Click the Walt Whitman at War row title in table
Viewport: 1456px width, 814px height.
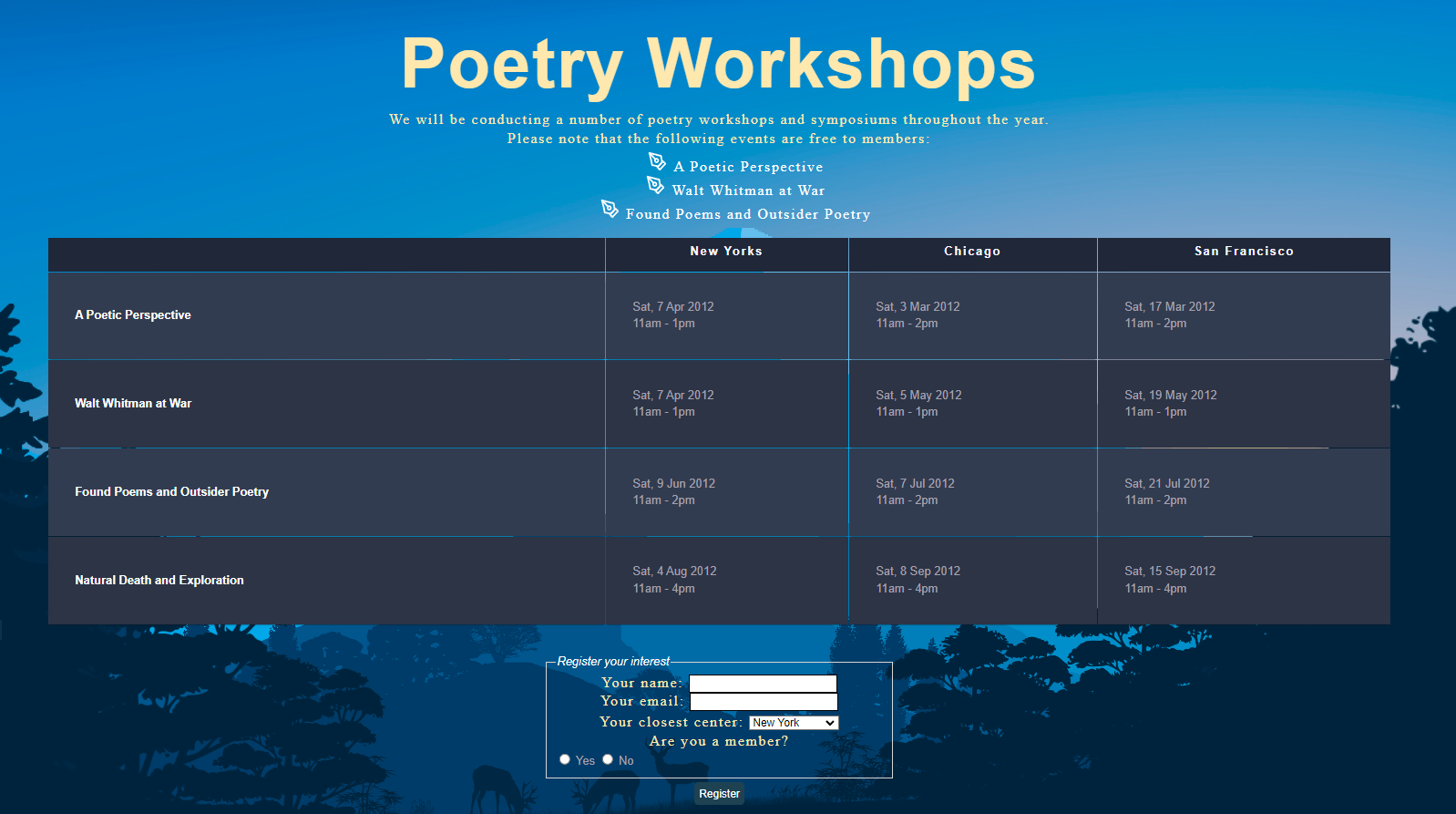coord(133,404)
